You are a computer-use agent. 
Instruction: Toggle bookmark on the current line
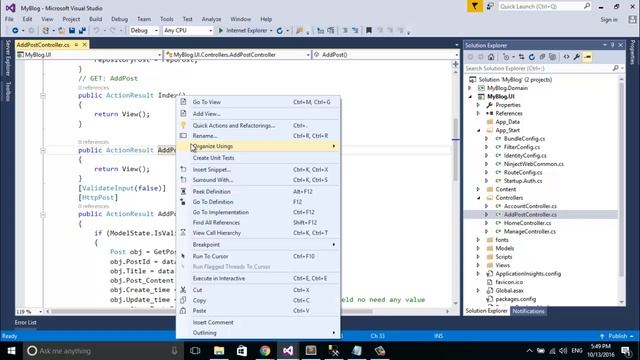pos(369,31)
